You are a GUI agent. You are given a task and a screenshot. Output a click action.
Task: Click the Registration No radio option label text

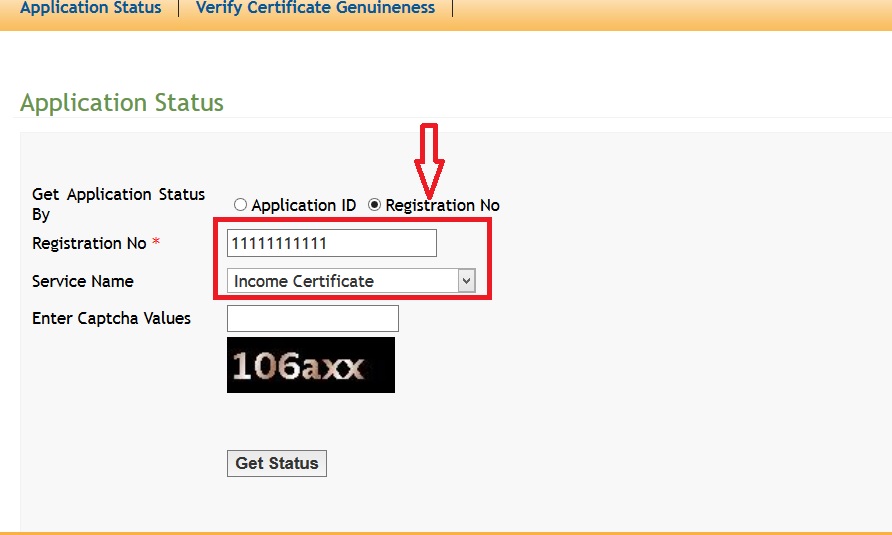pos(442,205)
